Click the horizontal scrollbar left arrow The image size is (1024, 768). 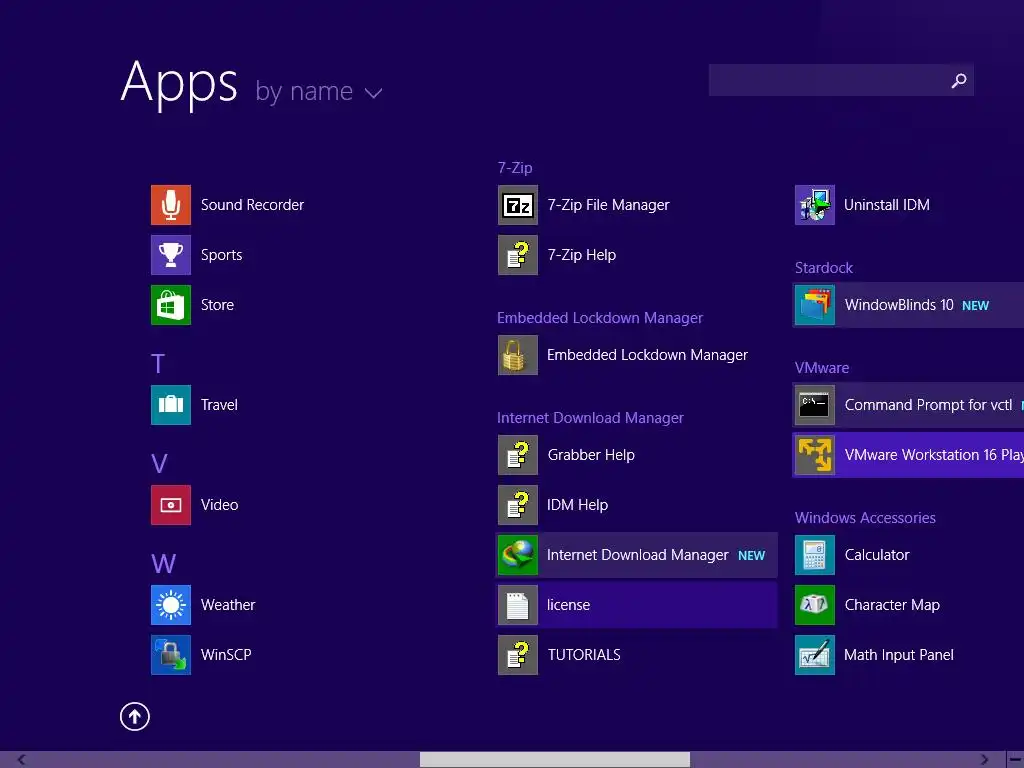[x=21, y=760]
